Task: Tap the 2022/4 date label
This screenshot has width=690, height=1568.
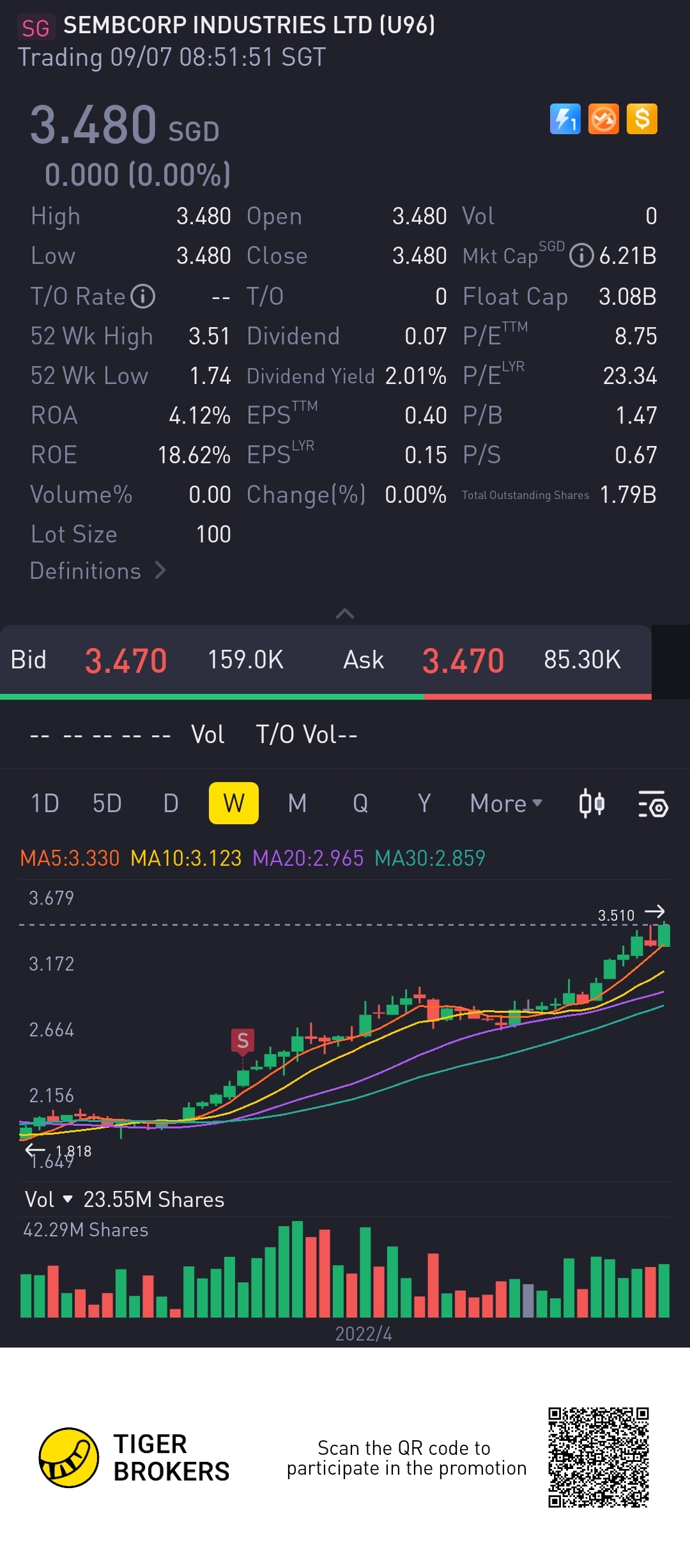Action: click(364, 1334)
